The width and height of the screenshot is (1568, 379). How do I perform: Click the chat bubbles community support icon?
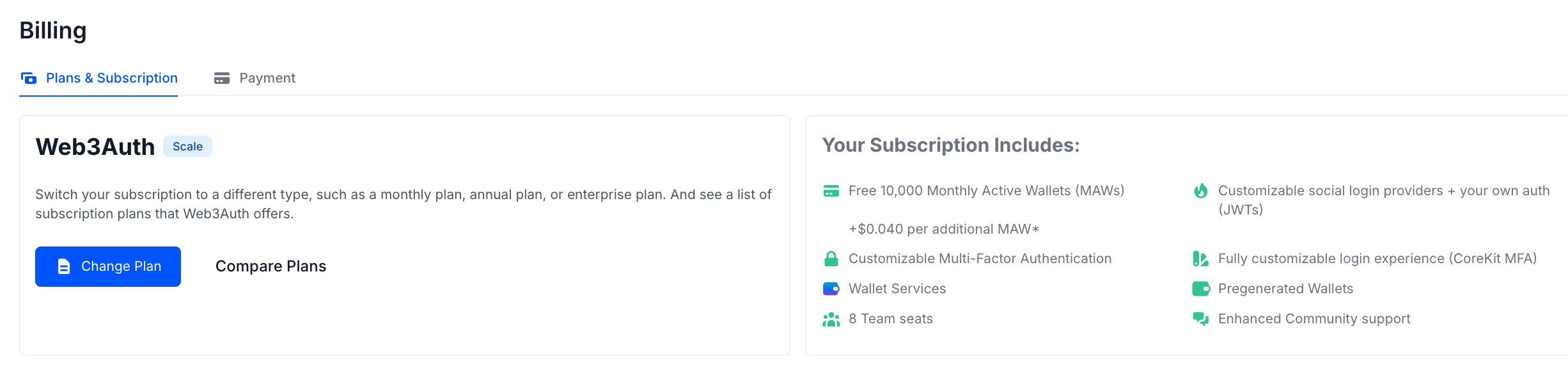[1201, 319]
